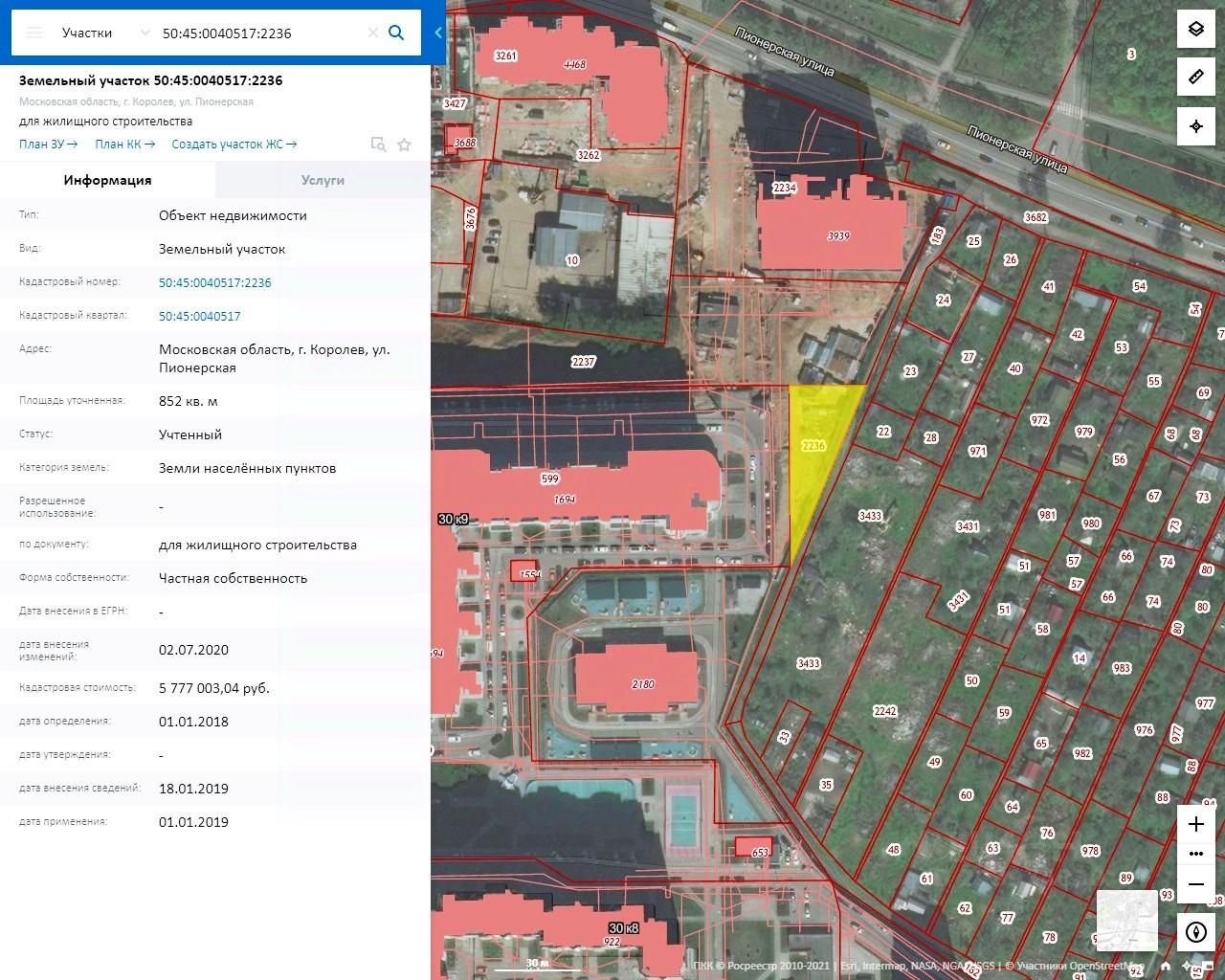Open the План ЗУ link
Screen dimensions: 1225x980
pos(48,145)
